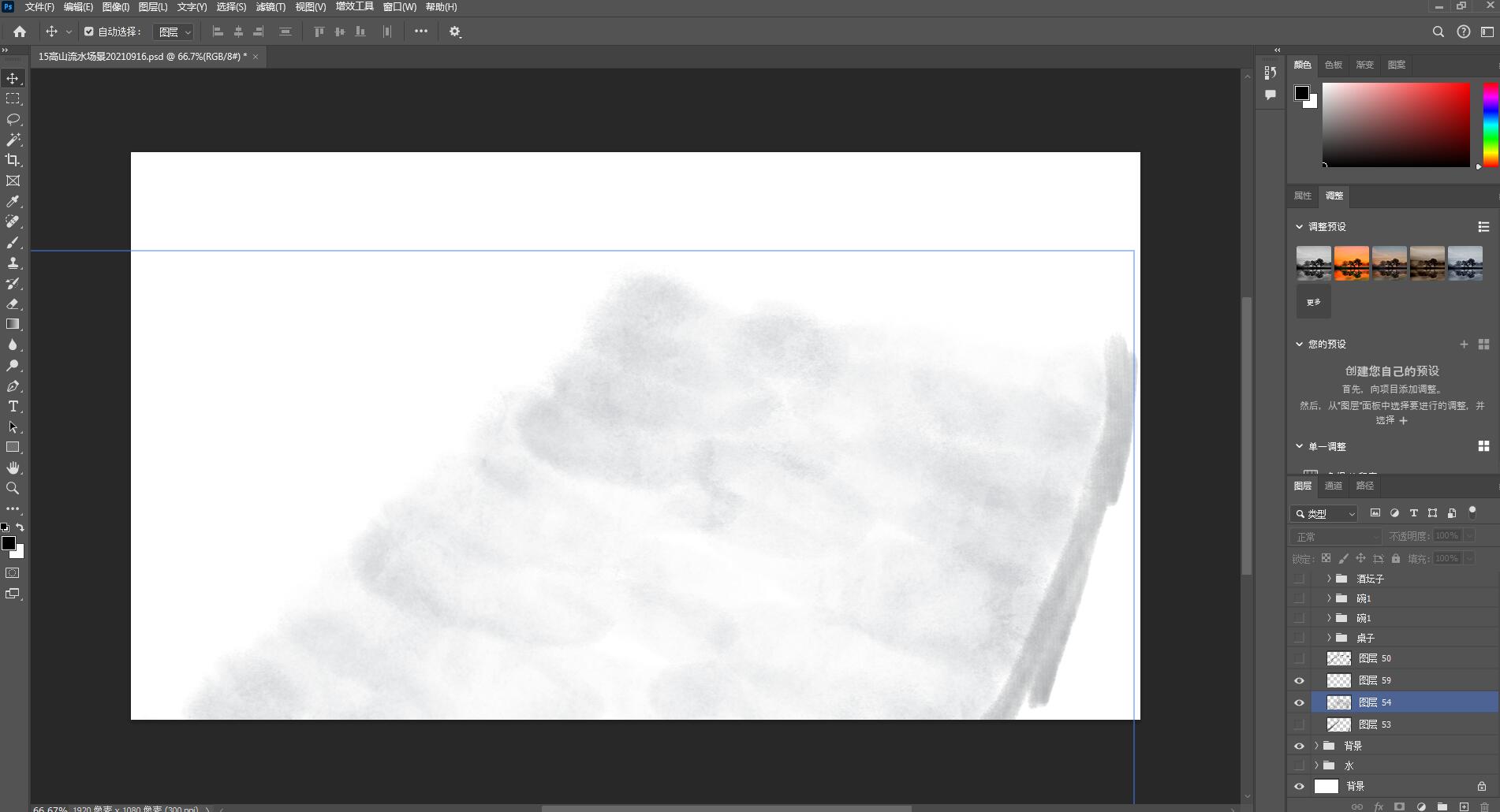Show 图层 53 visibility box

[x=1299, y=724]
